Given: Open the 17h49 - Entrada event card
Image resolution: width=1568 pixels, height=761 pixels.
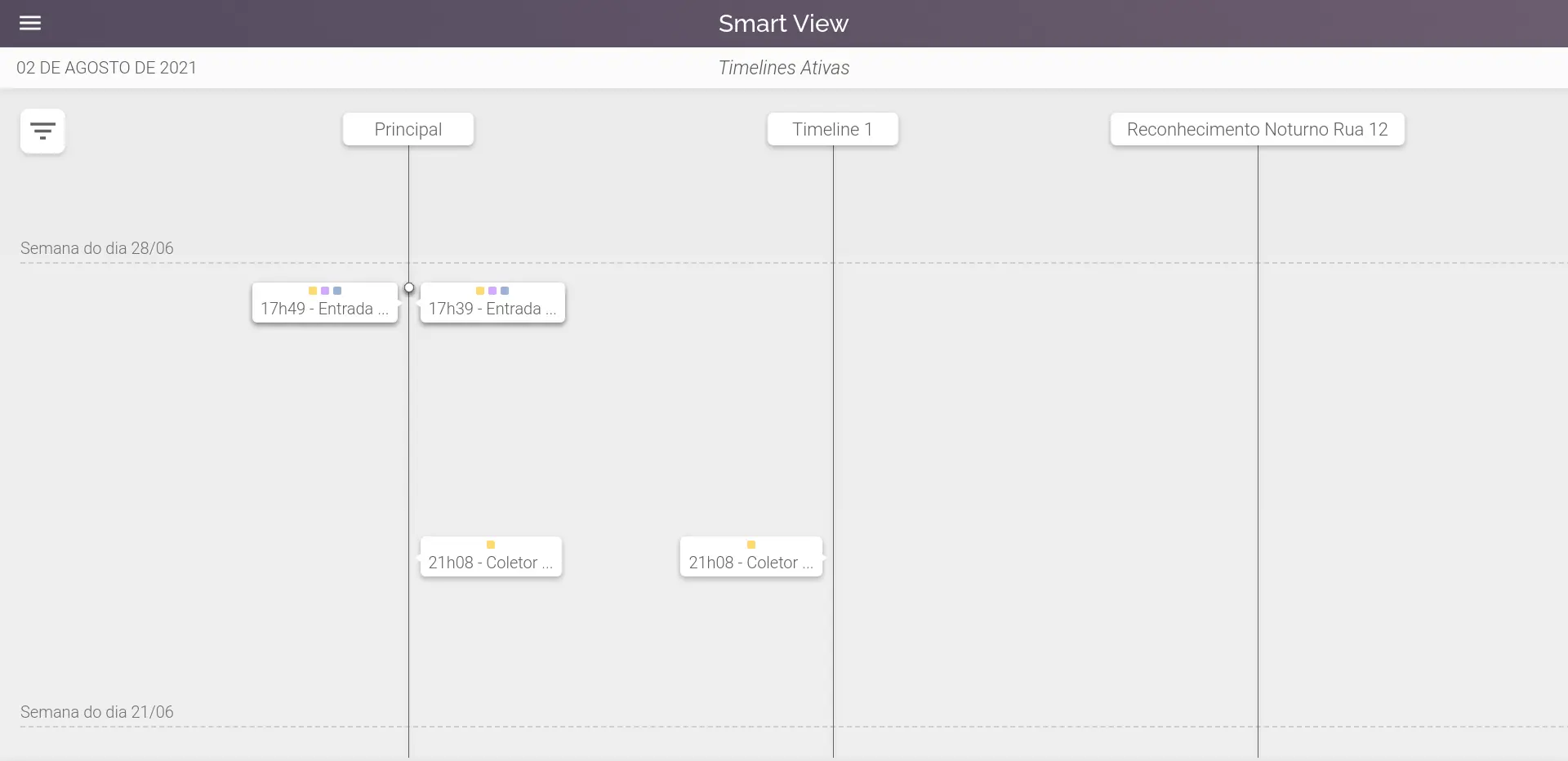Looking at the screenshot, I should 324,309.
